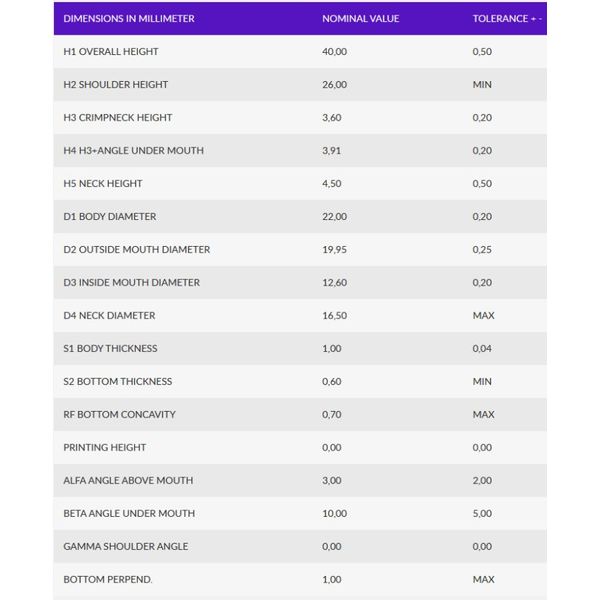Click the Alfa Angle Above Mouth label
The image size is (600, 600).
(x=128, y=481)
